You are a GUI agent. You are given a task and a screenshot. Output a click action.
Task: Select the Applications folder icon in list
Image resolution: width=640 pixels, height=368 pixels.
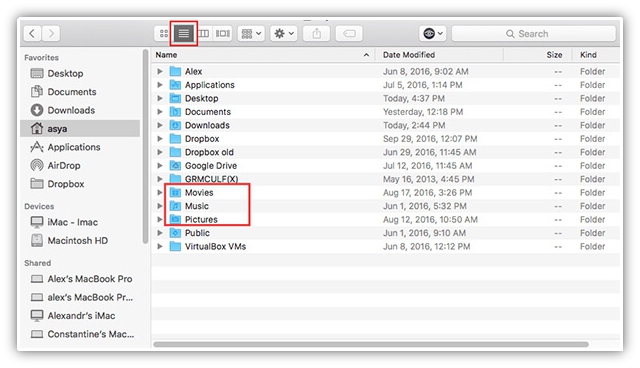(175, 85)
